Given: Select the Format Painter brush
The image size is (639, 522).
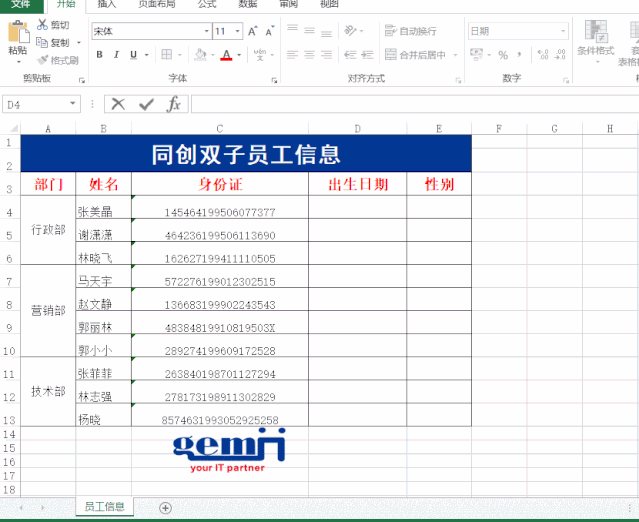Looking at the screenshot, I should (x=42, y=60).
